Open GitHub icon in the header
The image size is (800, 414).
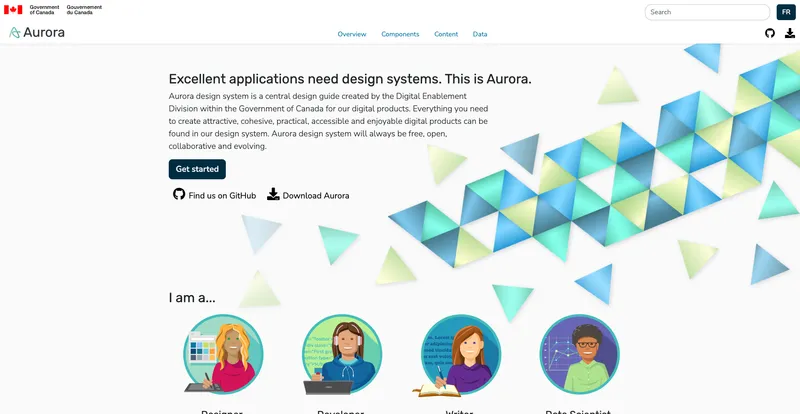770,33
